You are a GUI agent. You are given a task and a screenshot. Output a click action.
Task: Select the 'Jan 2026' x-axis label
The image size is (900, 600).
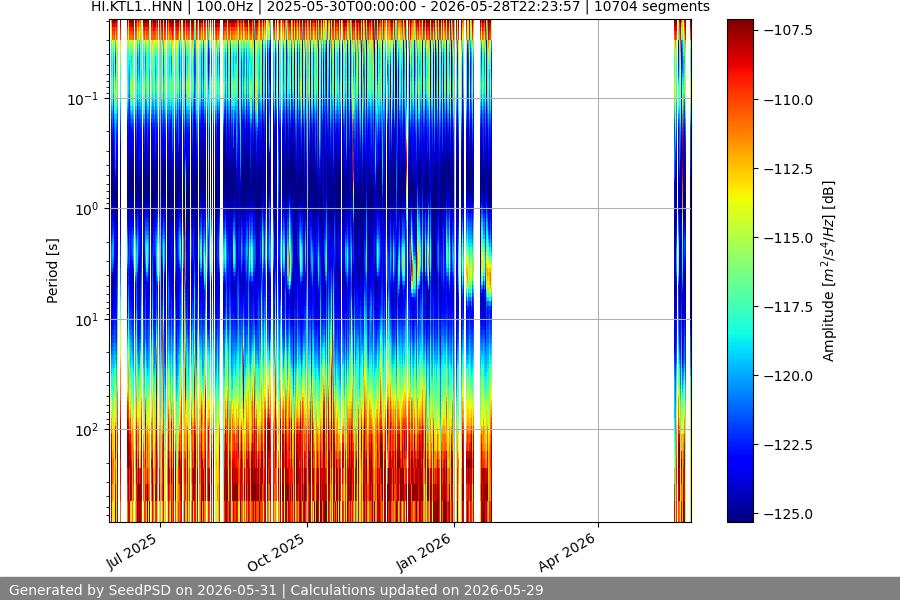click(424, 553)
